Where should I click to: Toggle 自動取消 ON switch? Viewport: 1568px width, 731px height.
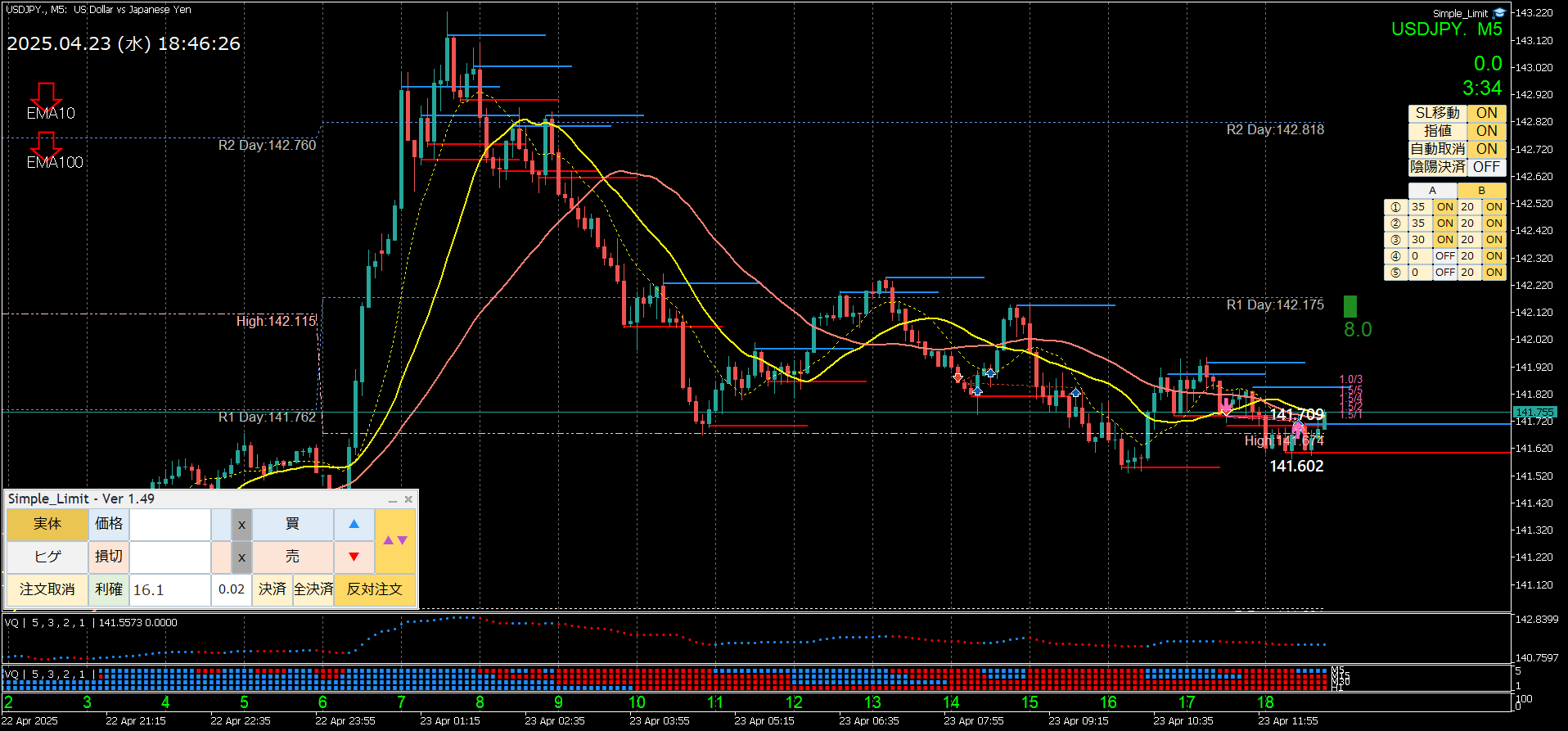coord(1486,149)
